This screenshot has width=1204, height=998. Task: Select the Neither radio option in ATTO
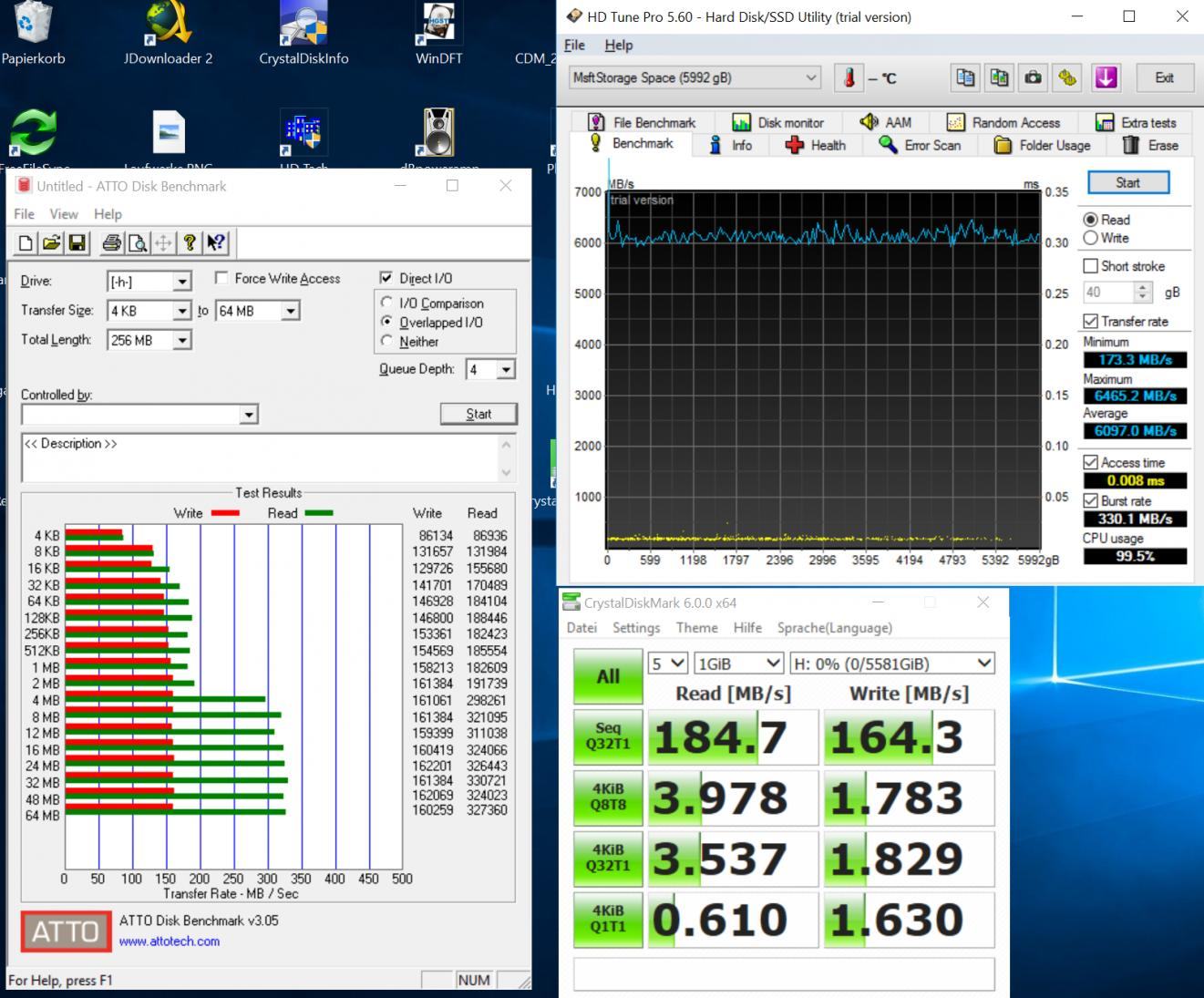386,341
